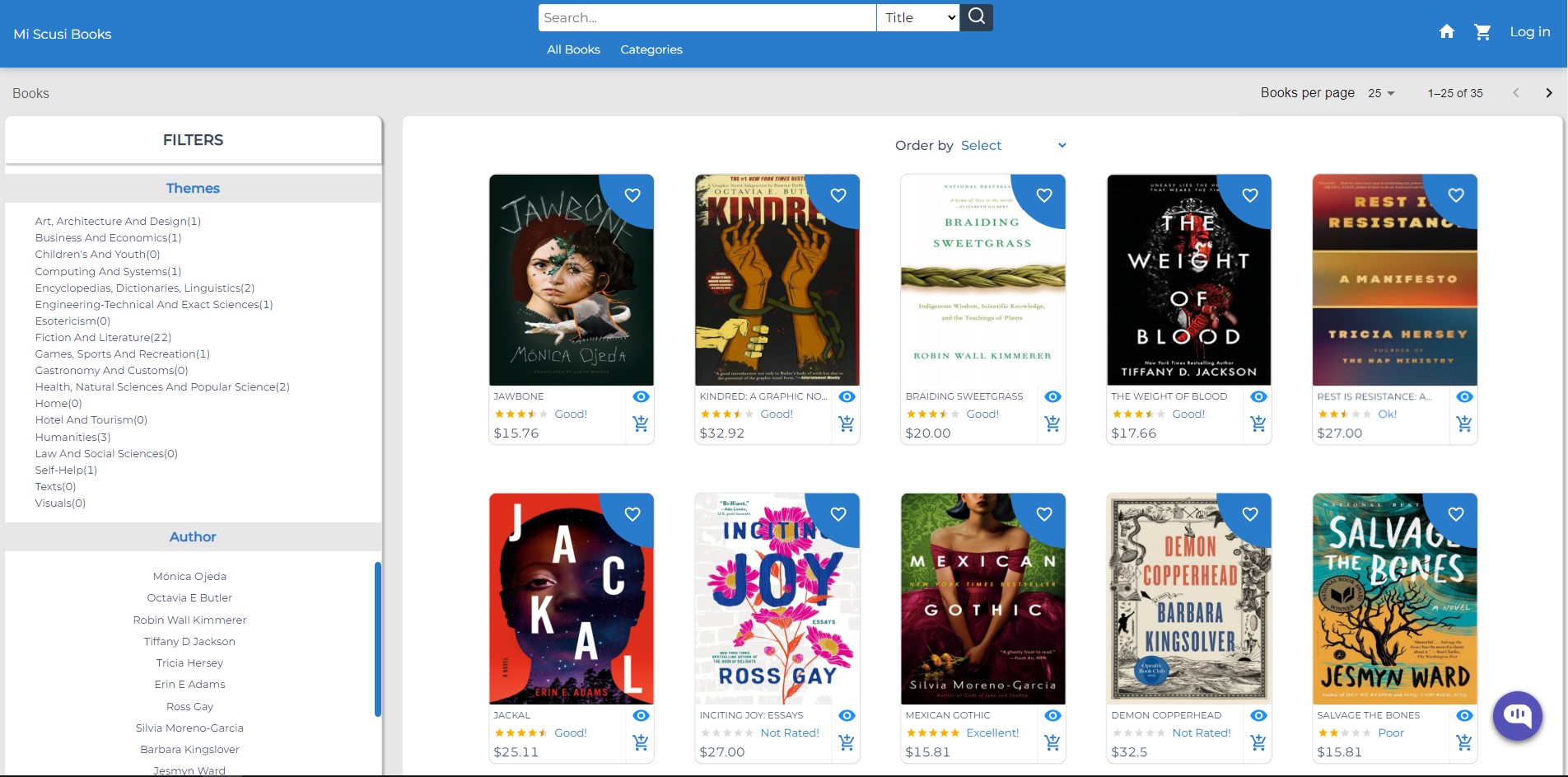Filter by Games, Sports And Recreation(1)
1568x777 pixels.
click(x=122, y=353)
